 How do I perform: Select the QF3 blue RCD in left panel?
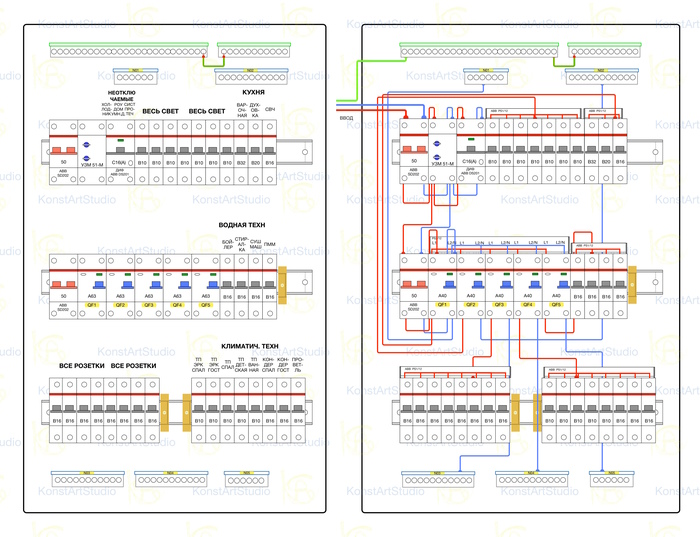pos(149,284)
